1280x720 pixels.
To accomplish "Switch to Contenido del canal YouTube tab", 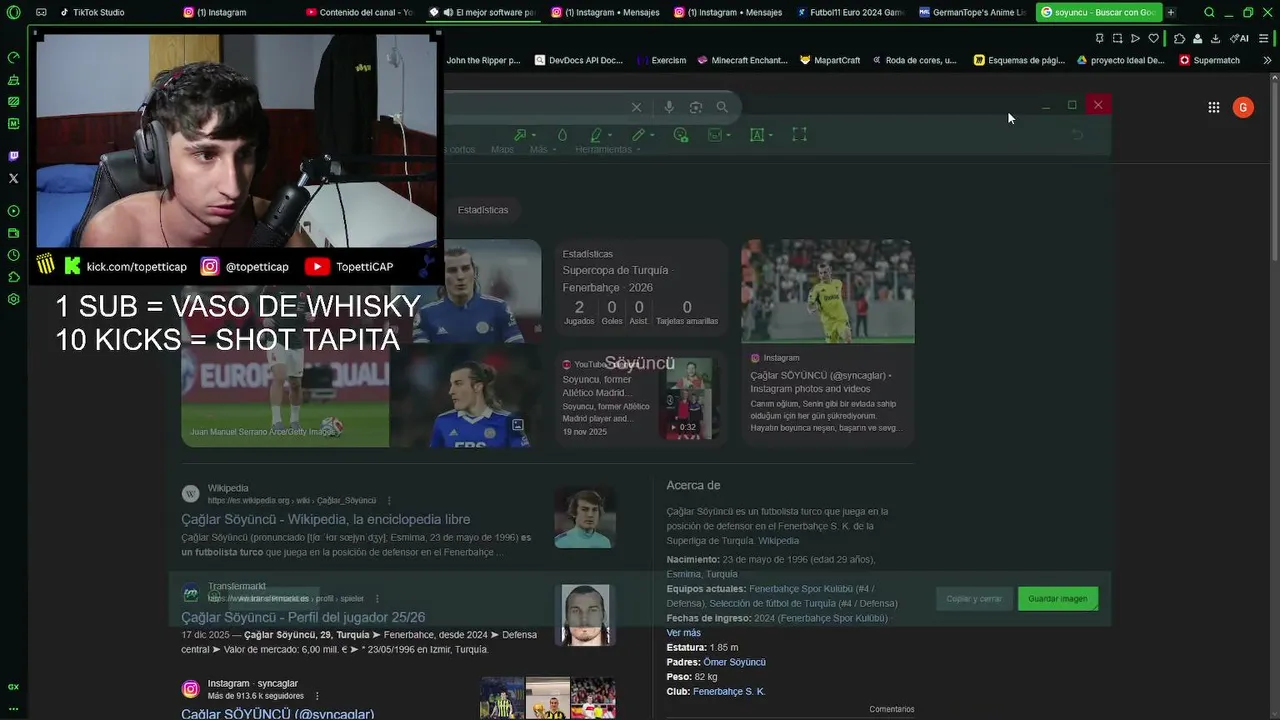I will (360, 12).
